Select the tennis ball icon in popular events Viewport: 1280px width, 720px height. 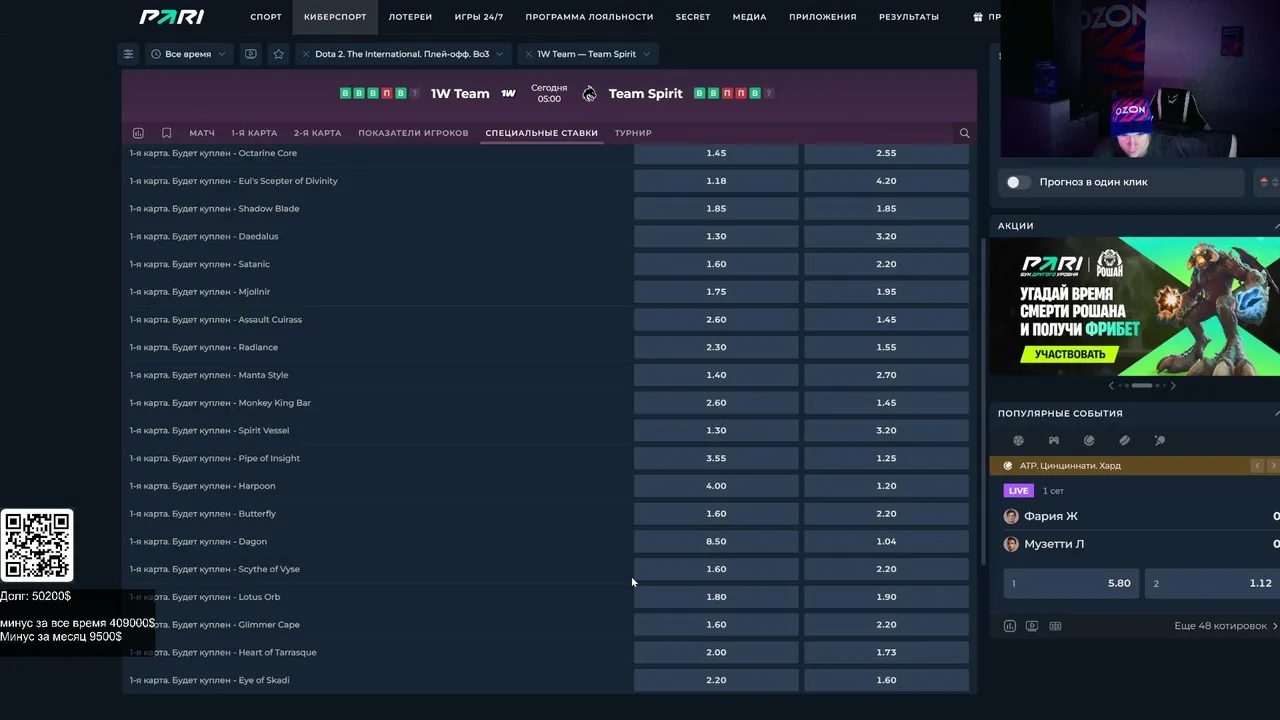tap(1089, 440)
